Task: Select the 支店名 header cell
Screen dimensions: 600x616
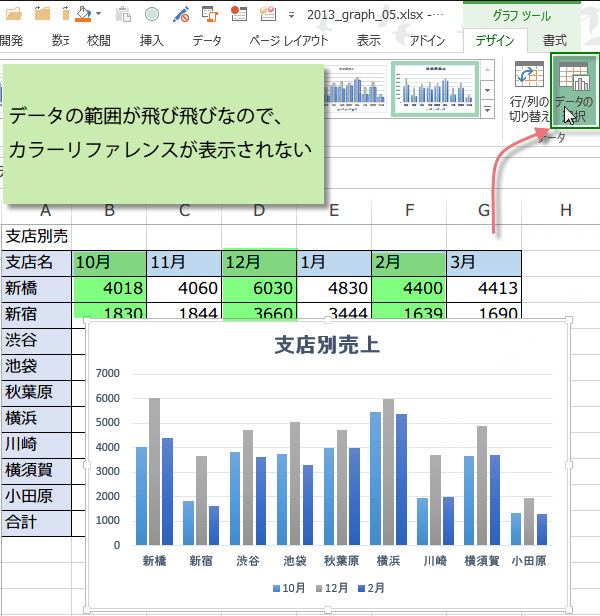Action: (37, 263)
